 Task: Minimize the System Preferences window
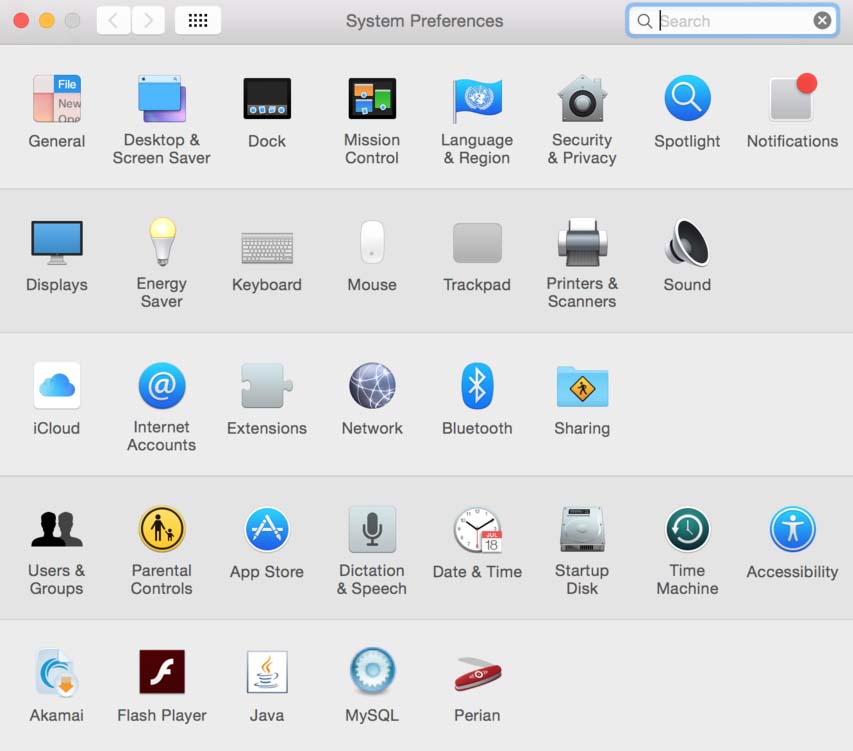47,21
